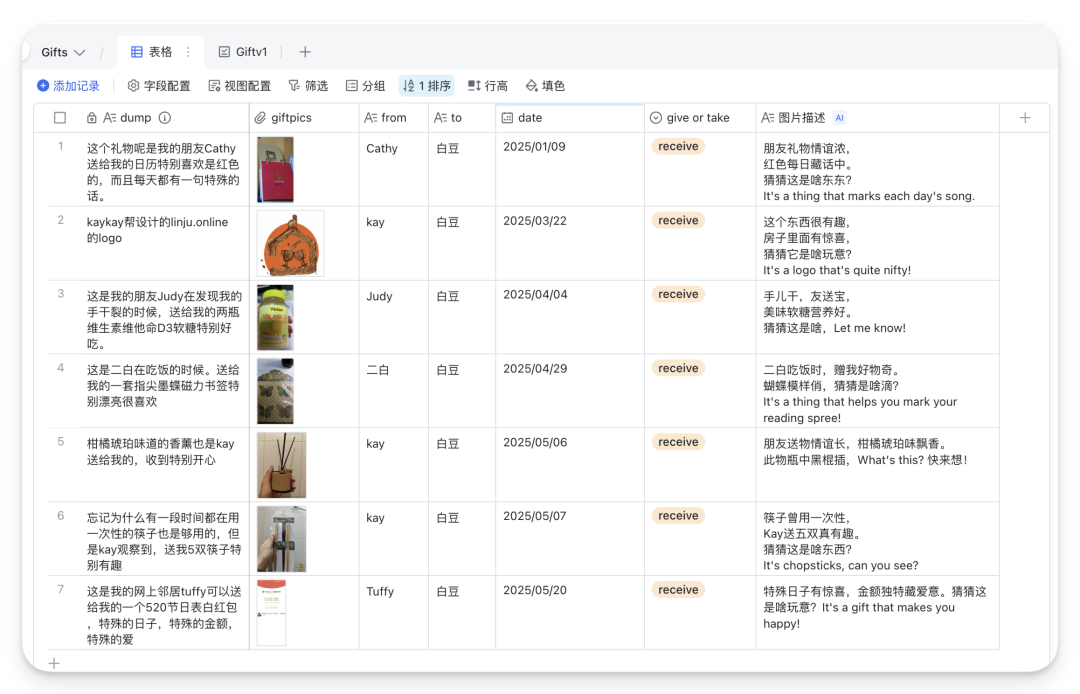Select the description about logo that's quite nifty
The width and height of the screenshot is (1080, 694).
877,244
